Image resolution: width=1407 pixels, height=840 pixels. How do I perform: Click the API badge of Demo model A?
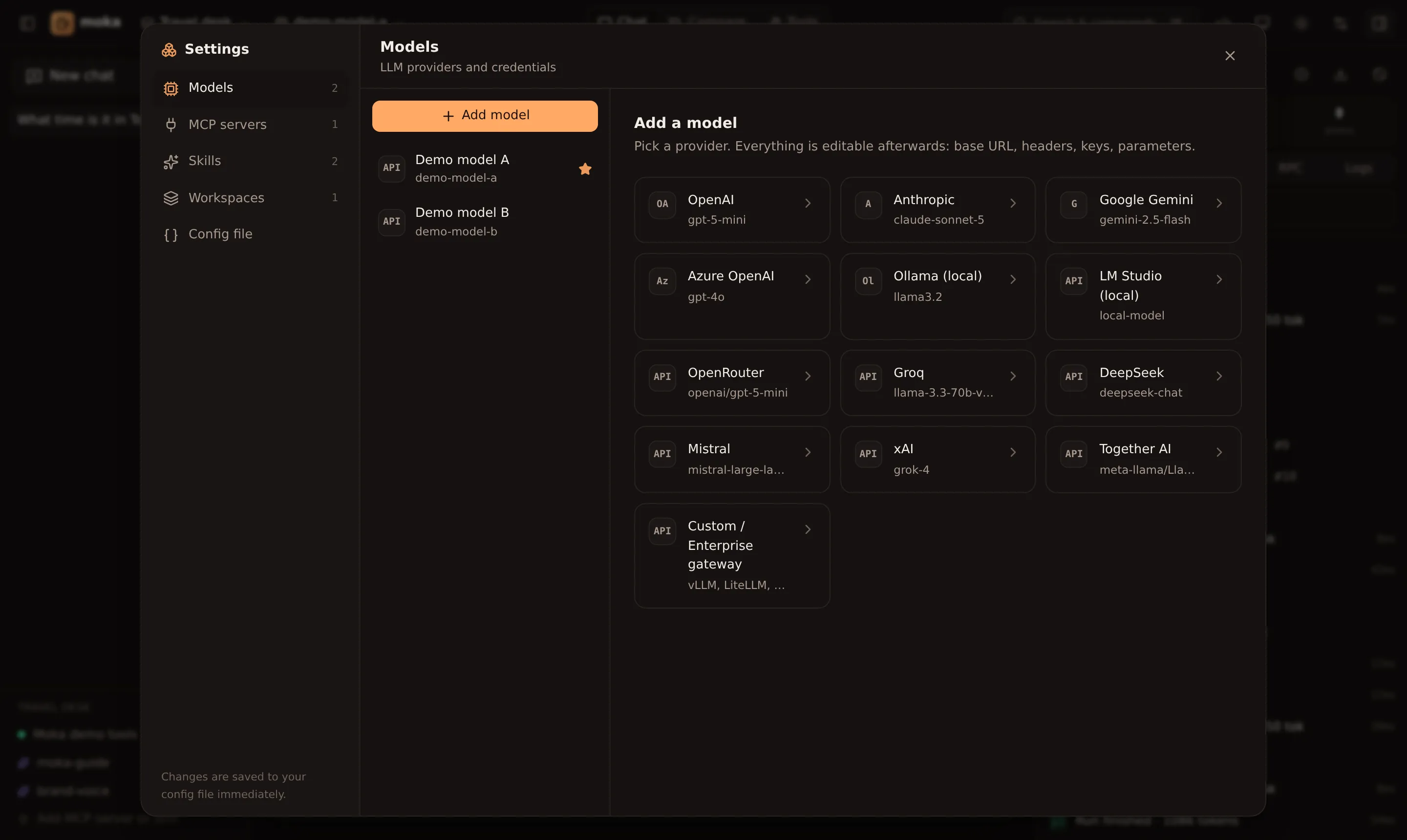(x=391, y=168)
